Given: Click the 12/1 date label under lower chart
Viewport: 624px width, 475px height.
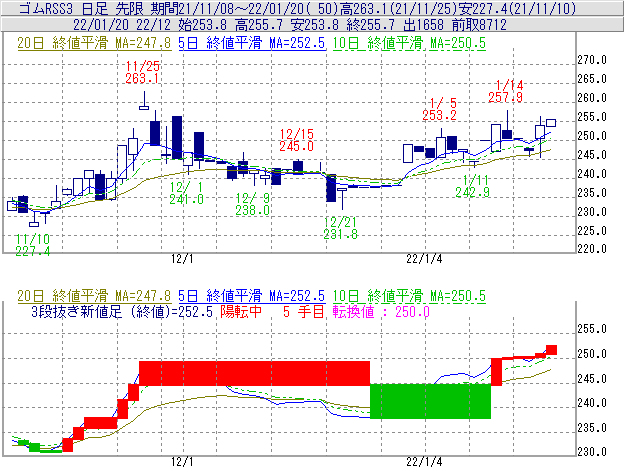Looking at the screenshot, I should pos(182,462).
